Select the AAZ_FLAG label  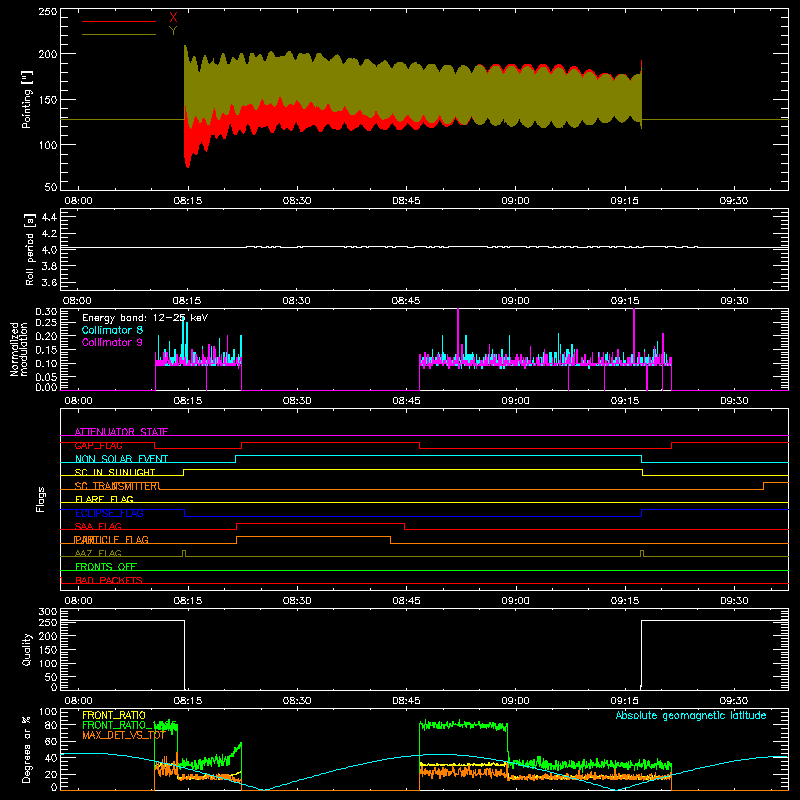pyautogui.click(x=98, y=553)
